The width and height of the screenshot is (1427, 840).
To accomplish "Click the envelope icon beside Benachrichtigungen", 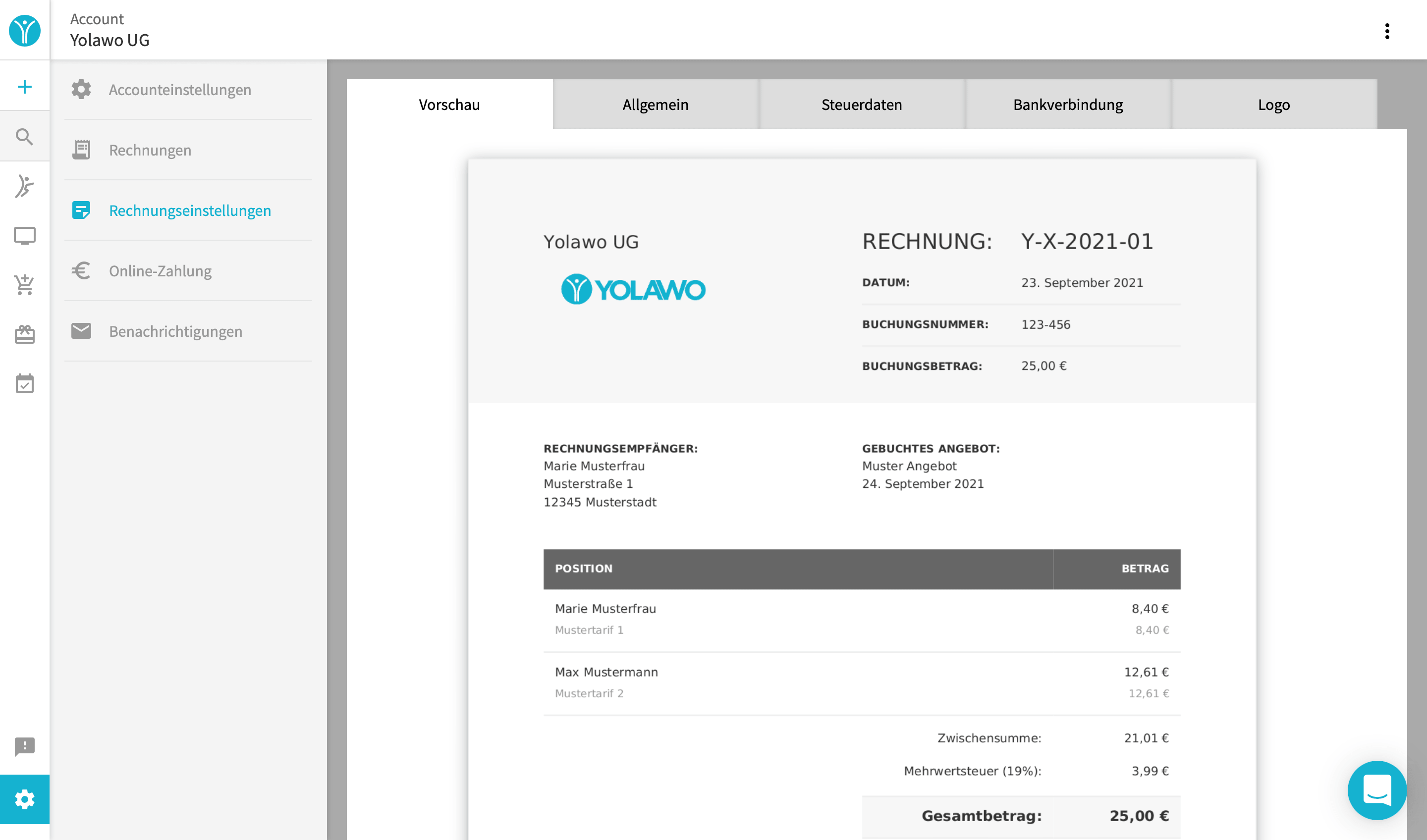I will (x=81, y=331).
